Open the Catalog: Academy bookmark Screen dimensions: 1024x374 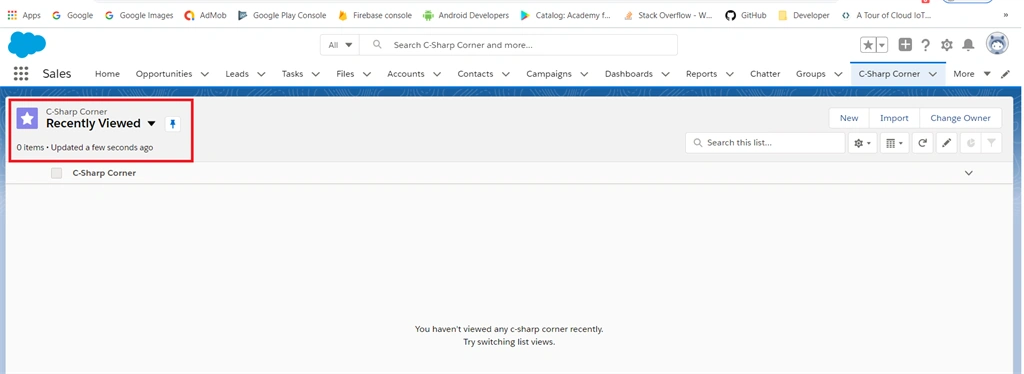click(566, 15)
